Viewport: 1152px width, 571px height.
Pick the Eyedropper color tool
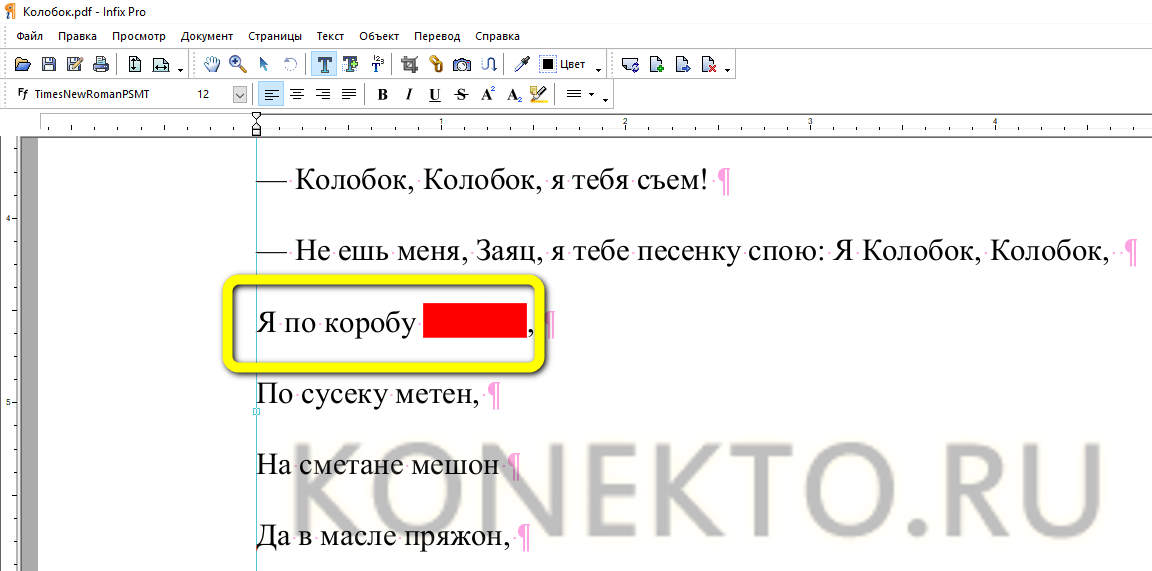[x=522, y=65]
